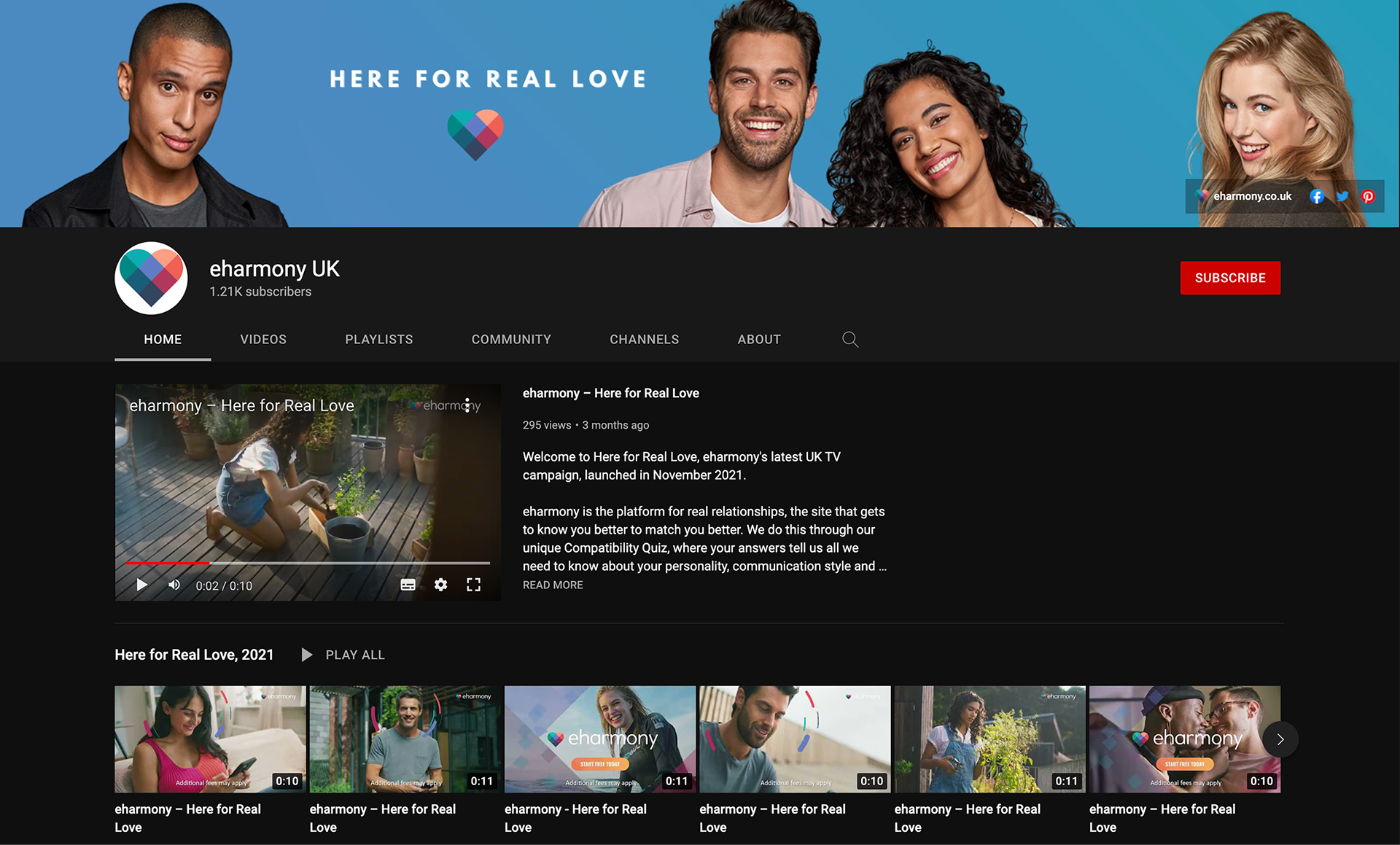Screen dimensions: 1400x845
Task: Open the first playlist video title link
Action: pos(188,818)
